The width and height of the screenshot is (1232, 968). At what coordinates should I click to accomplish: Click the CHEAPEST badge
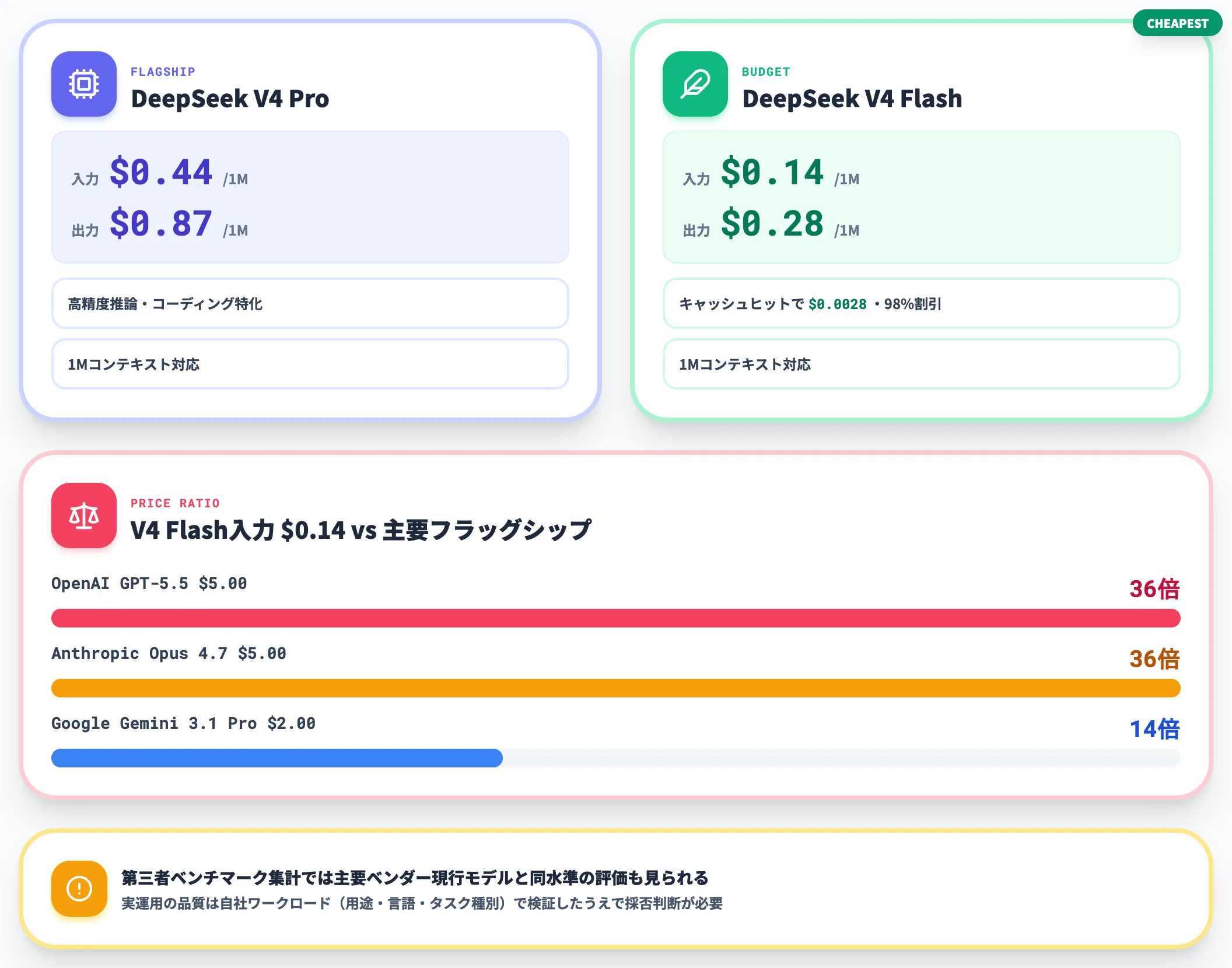1177,23
